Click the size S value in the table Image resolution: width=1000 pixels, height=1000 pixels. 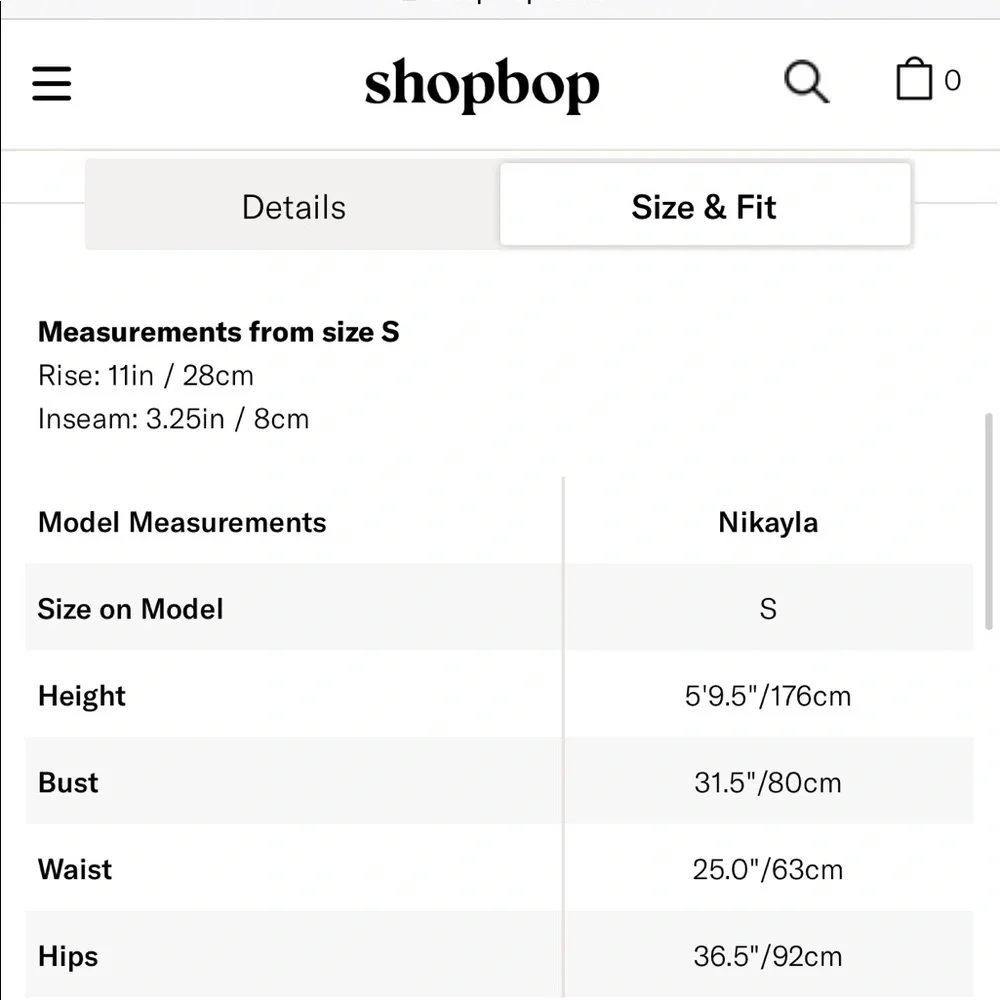tap(768, 608)
